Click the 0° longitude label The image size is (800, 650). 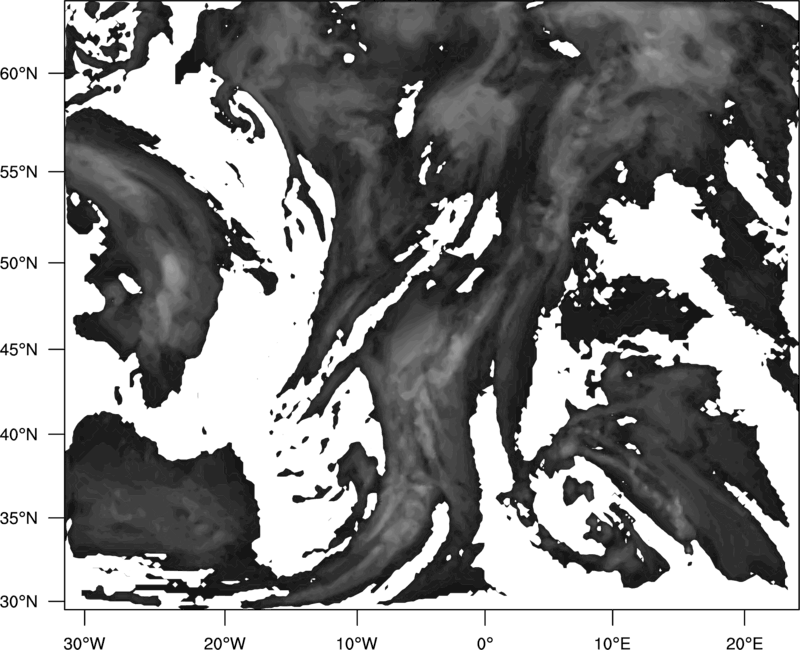485,643
